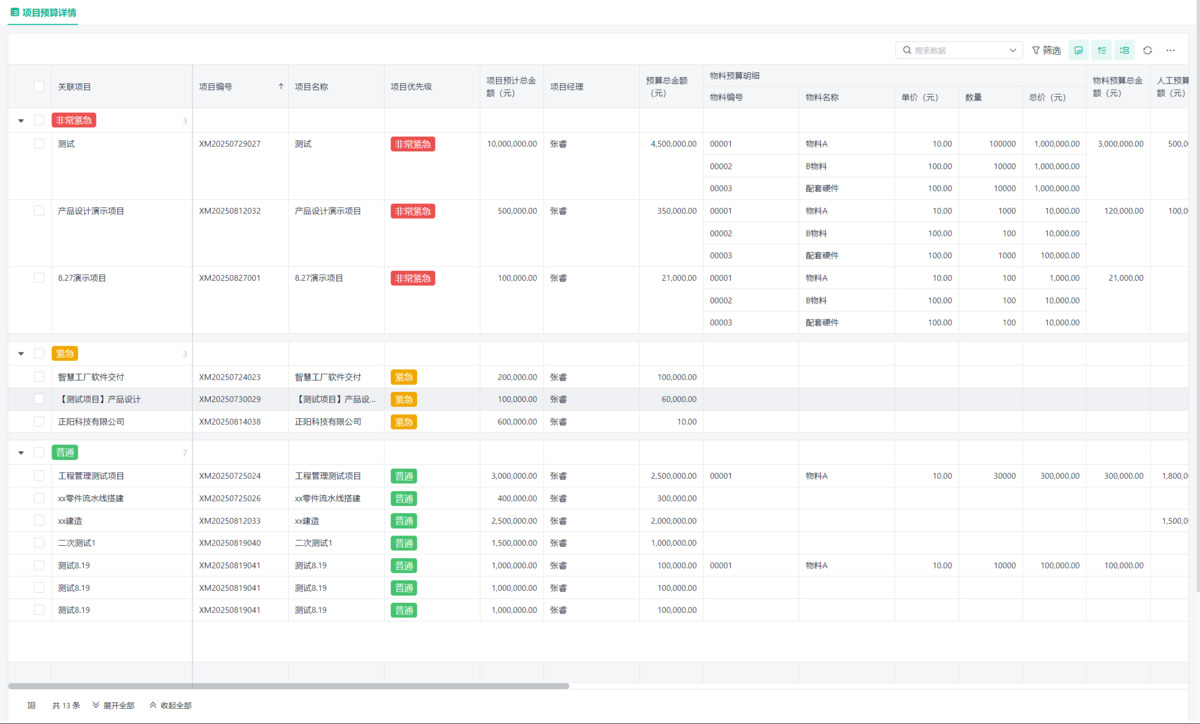Click the 展开全部 expand all button
1200x724 pixels.
click(113, 705)
